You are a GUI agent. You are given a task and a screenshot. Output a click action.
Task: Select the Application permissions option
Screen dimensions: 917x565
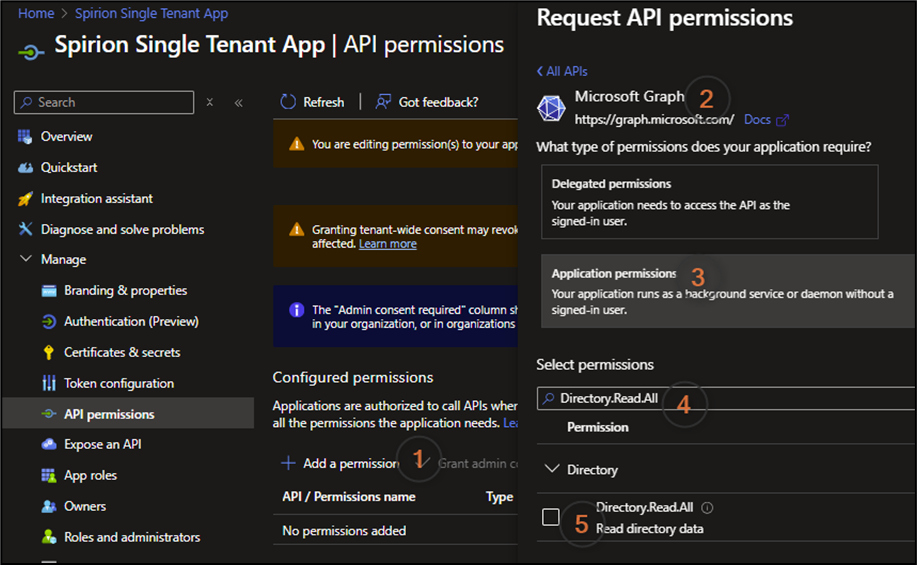pyautogui.click(x=727, y=289)
